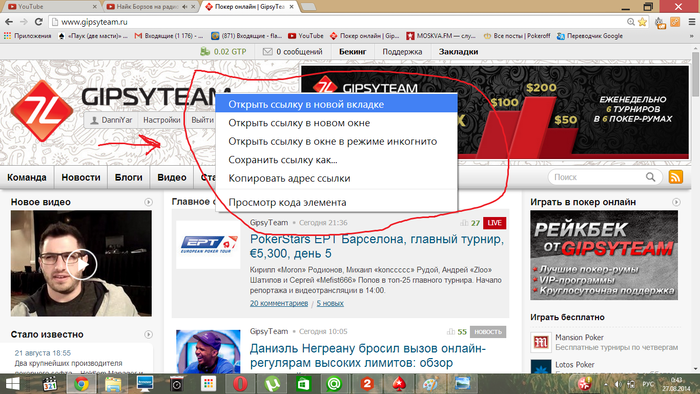Select Просмотр кода элемента

point(336,202)
